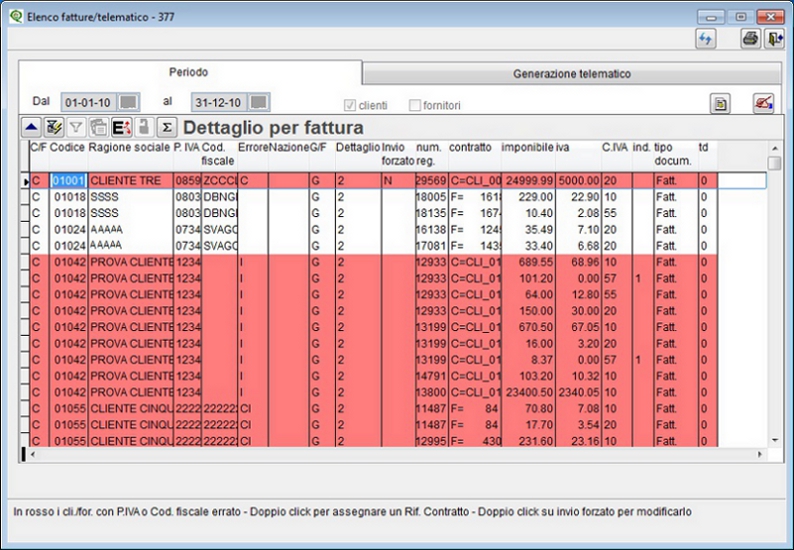Image resolution: width=794 pixels, height=550 pixels.
Task: Click the red eraser icon
Action: [x=763, y=103]
